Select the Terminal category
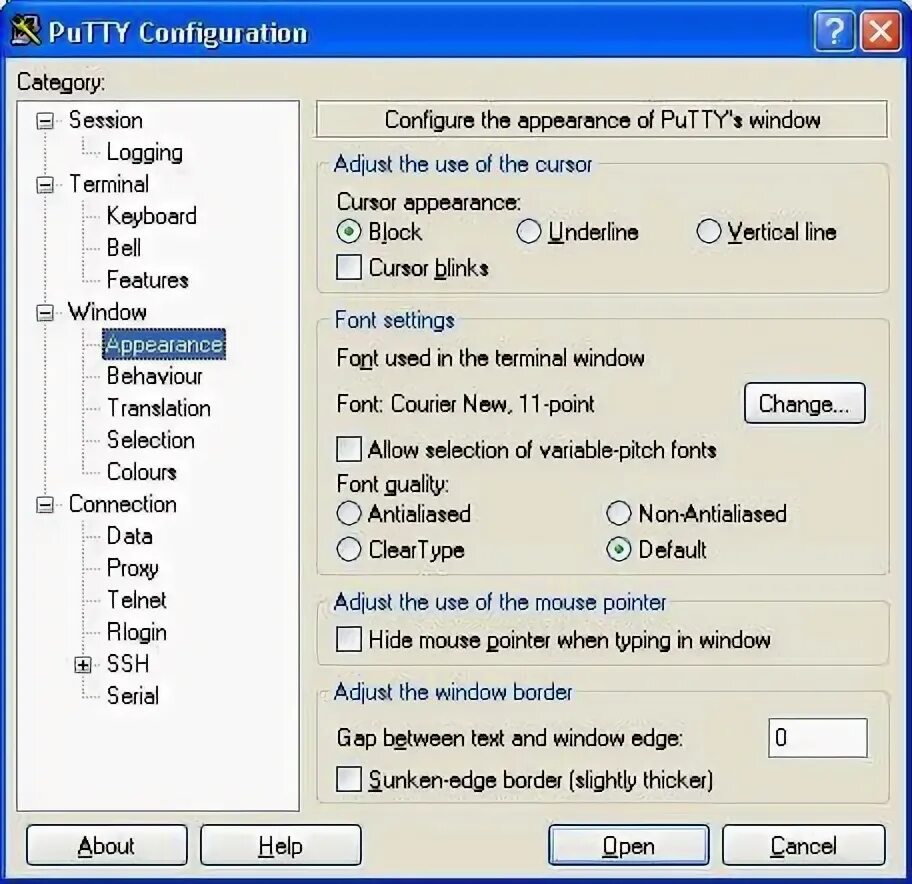912x884 pixels. 109,184
